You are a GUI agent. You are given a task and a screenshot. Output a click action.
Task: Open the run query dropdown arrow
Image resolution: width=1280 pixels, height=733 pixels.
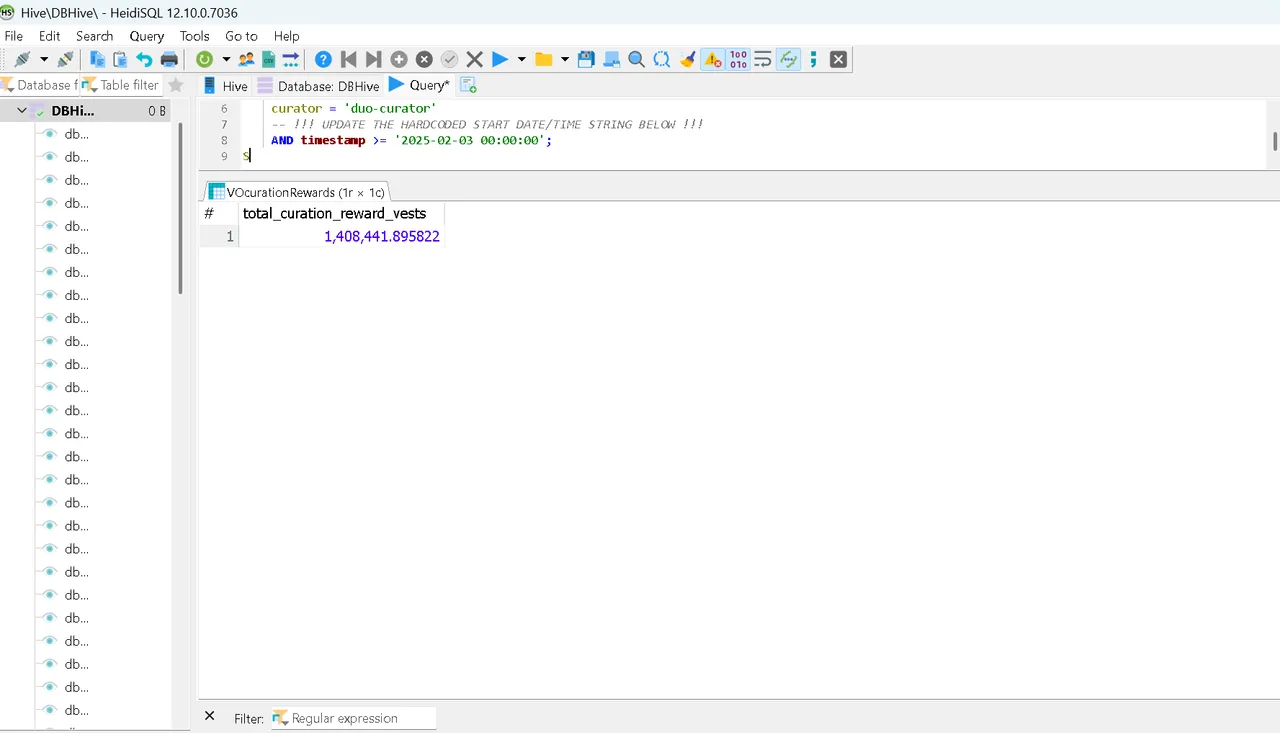click(521, 59)
